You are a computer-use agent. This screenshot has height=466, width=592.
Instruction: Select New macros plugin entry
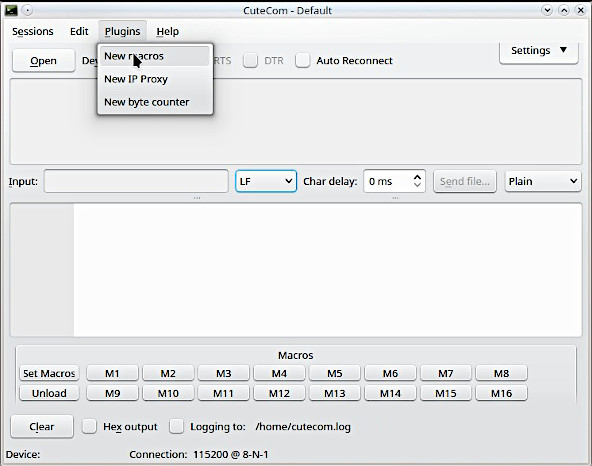pyautogui.click(x=155, y=56)
